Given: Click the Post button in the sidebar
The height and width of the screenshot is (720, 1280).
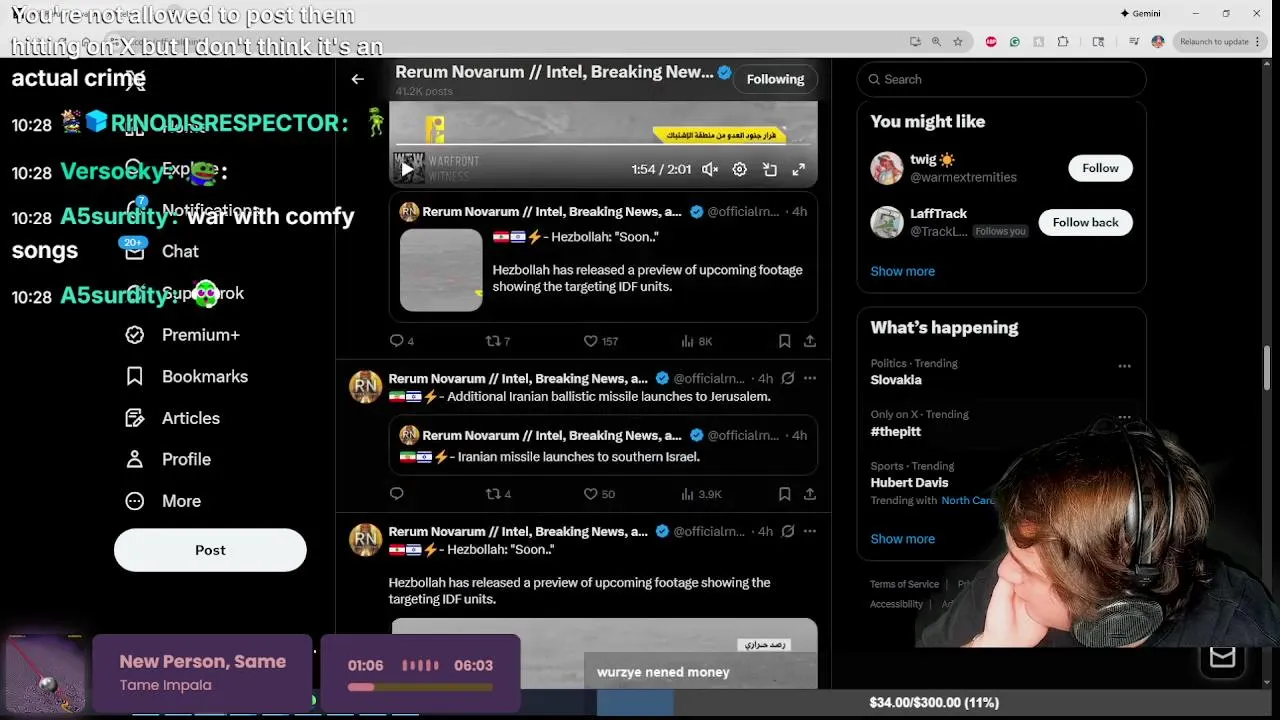Looking at the screenshot, I should [210, 550].
